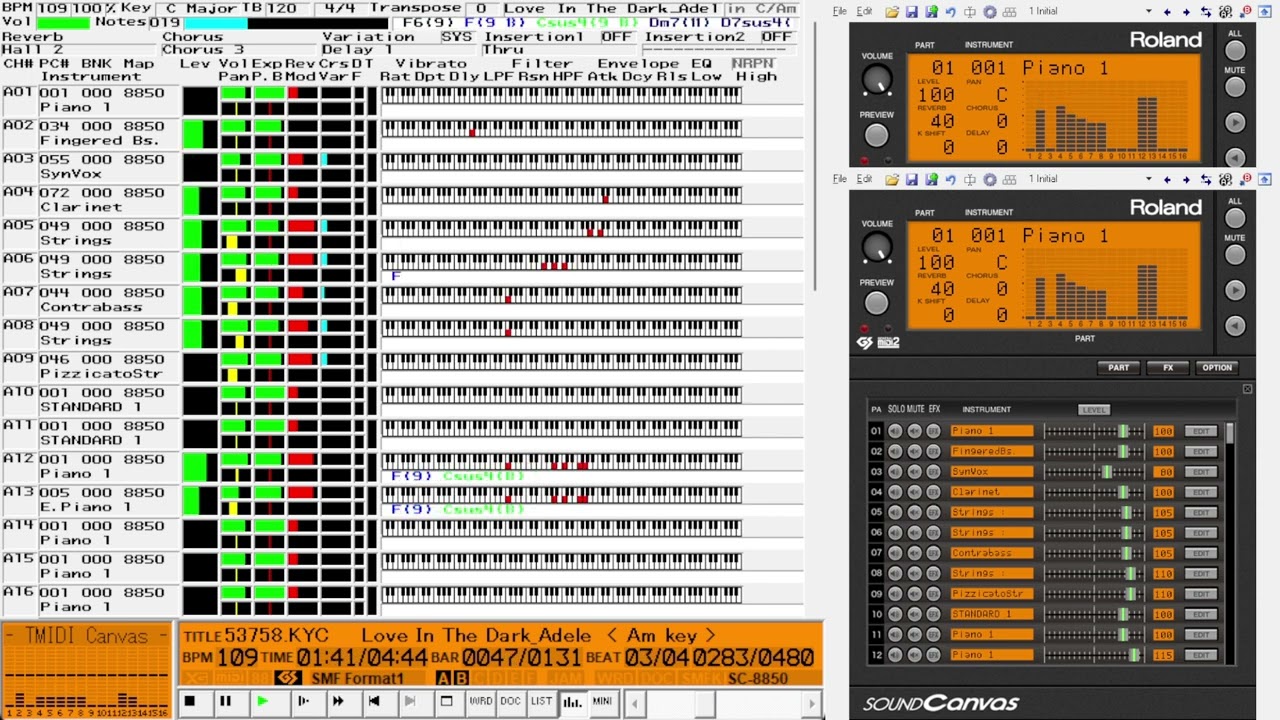Click save-as icon in upper Sound Canvas toolbar
This screenshot has width=1280, height=720.
click(932, 12)
